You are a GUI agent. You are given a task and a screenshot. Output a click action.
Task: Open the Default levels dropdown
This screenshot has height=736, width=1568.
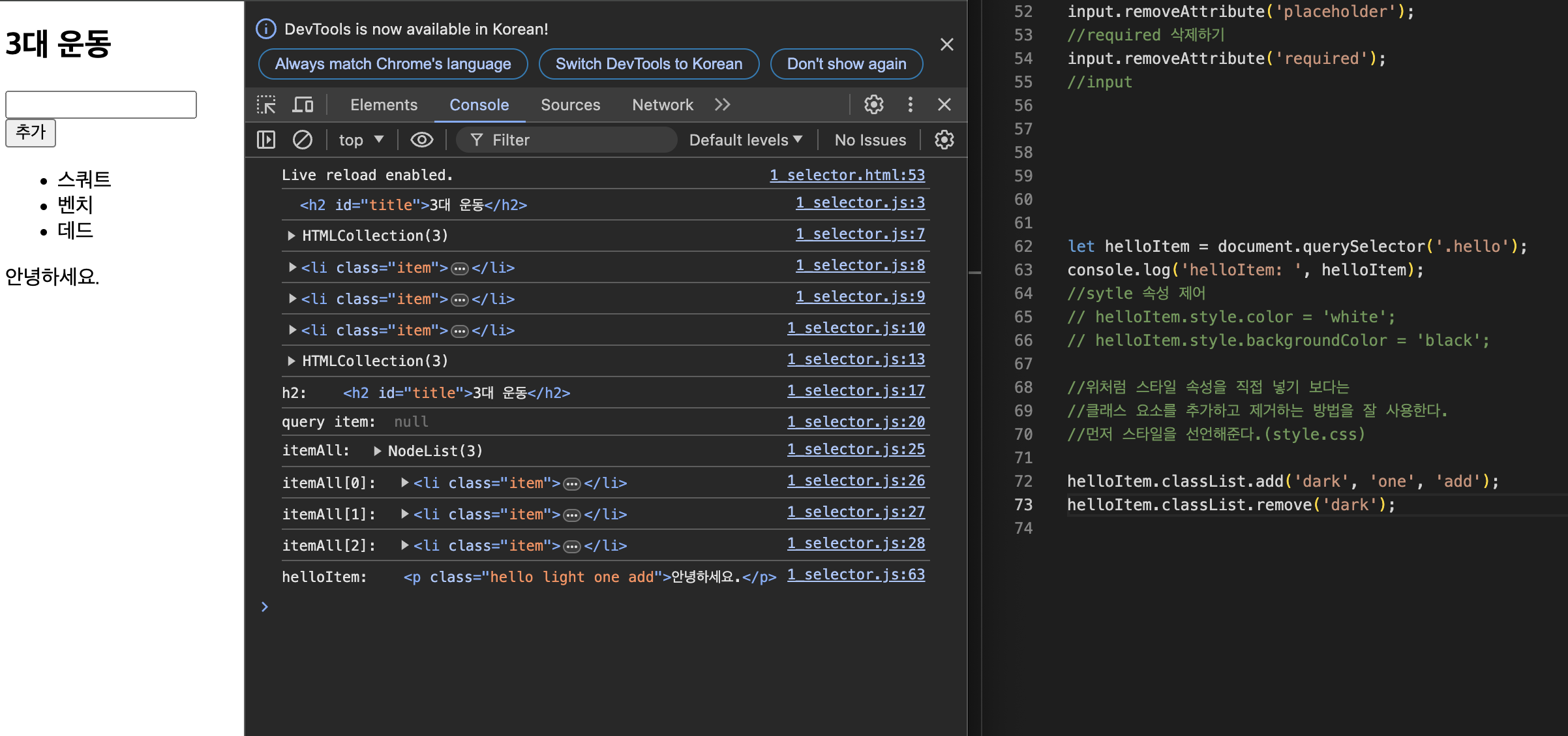(745, 140)
